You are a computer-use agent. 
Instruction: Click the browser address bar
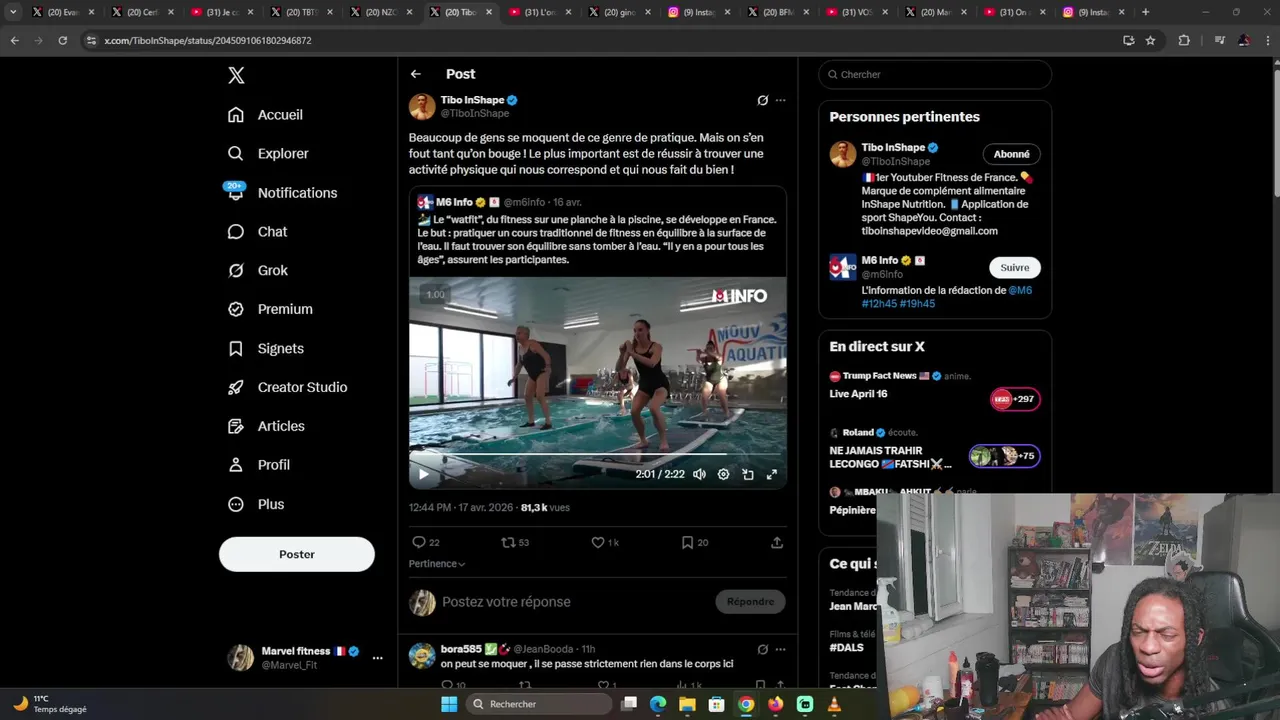coord(600,40)
